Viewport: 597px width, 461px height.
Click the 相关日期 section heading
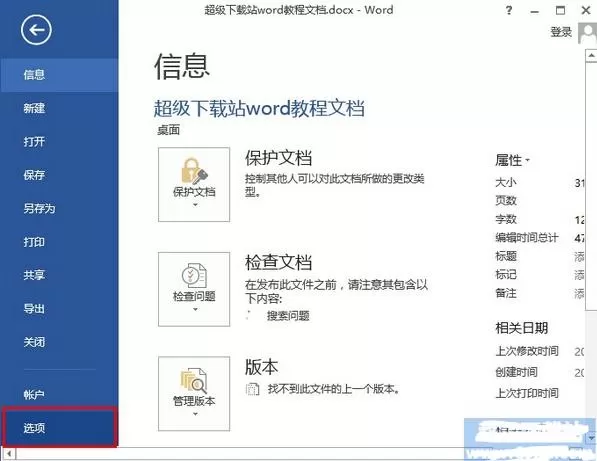(521, 328)
